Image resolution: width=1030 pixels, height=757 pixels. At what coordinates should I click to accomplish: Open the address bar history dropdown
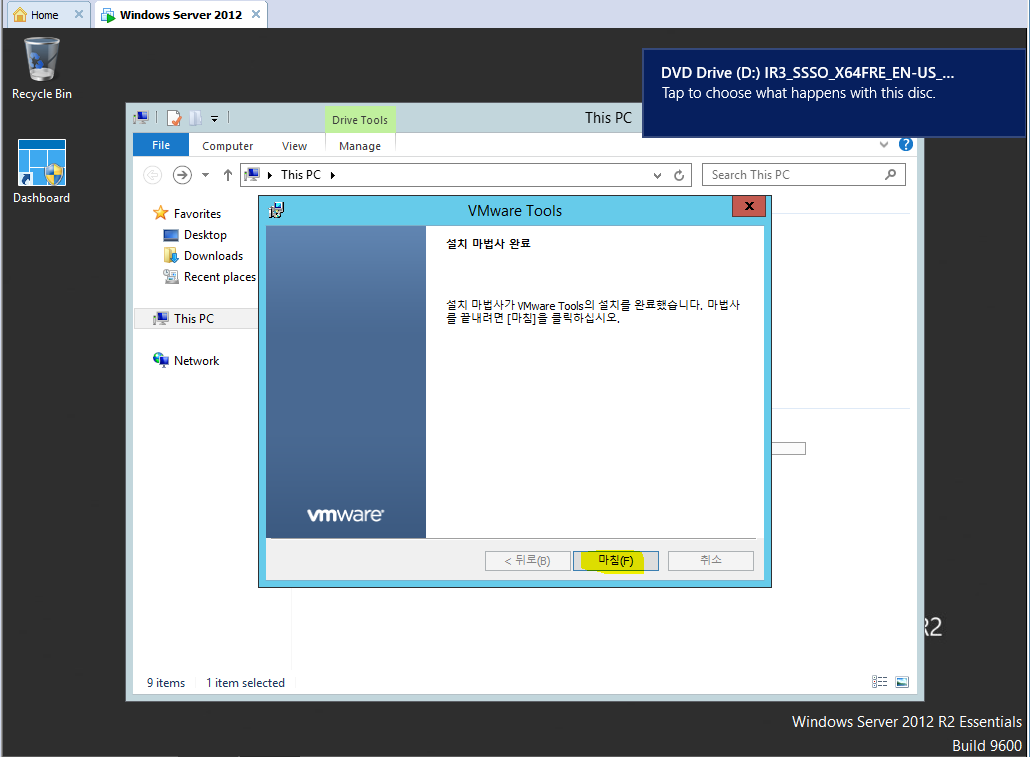(x=658, y=175)
